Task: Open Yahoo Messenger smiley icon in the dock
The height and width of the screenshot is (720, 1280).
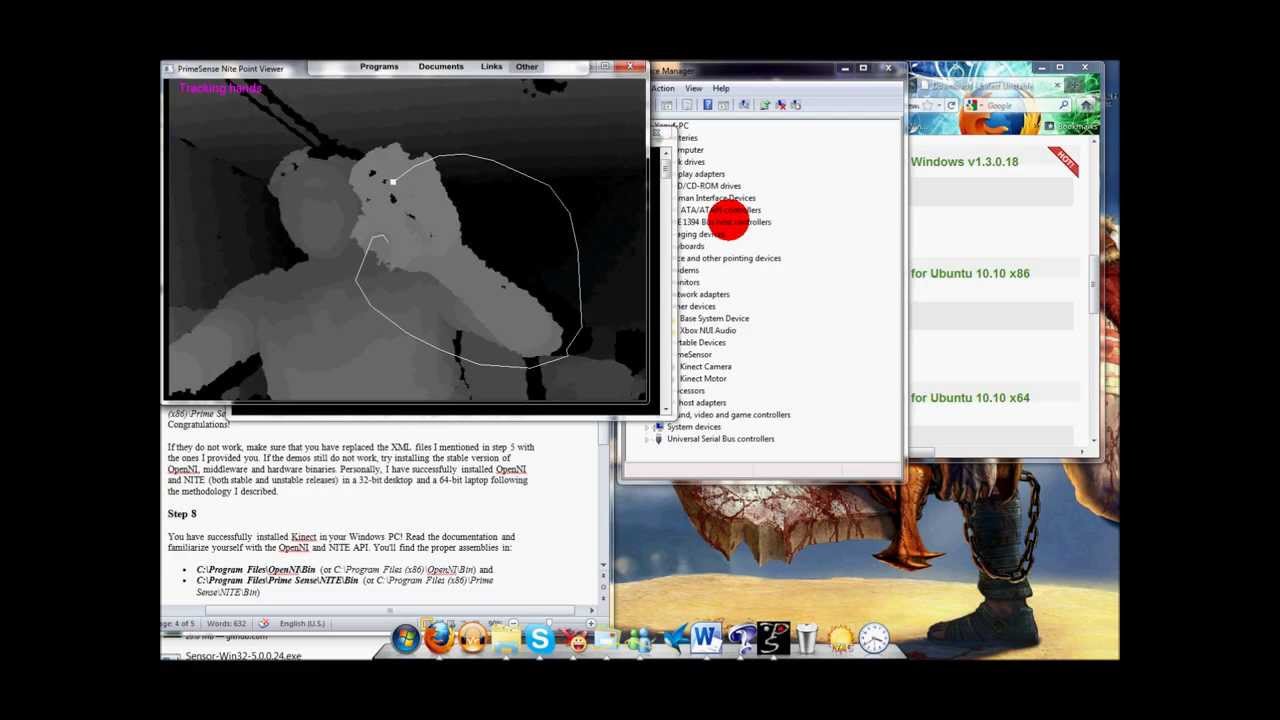Action: 575,640
